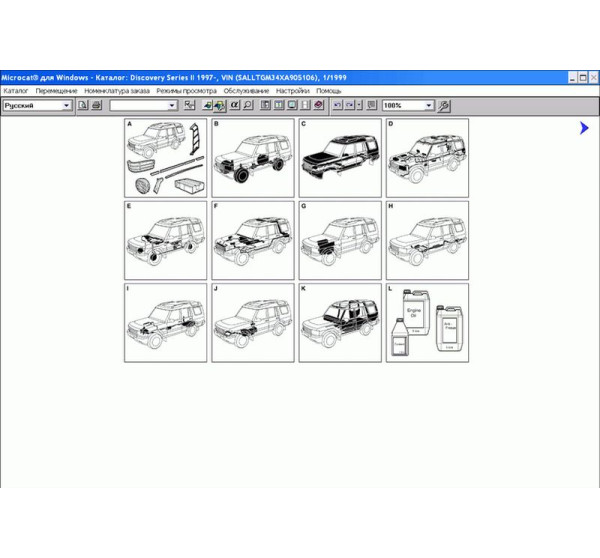Open the empty combo box in toolbar
This screenshot has width=600, height=558.
[x=172, y=105]
